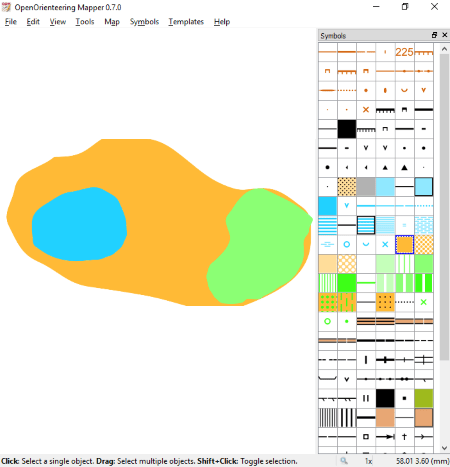Select the contour value 225 symbol
Viewport: 450px width, 467px height.
(x=404, y=52)
